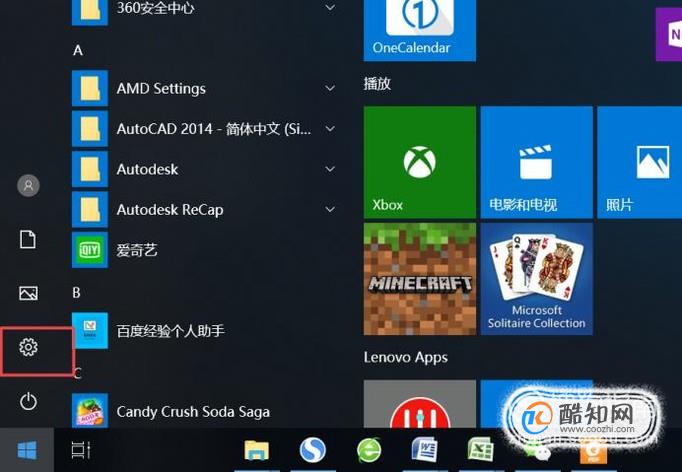This screenshot has width=682, height=472.
Task: Click the Autodesk ReCap folder icon
Action: pyautogui.click(x=90, y=210)
